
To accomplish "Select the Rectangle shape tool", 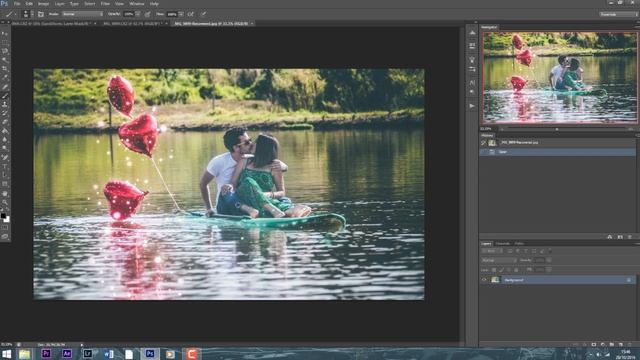I will (5, 184).
